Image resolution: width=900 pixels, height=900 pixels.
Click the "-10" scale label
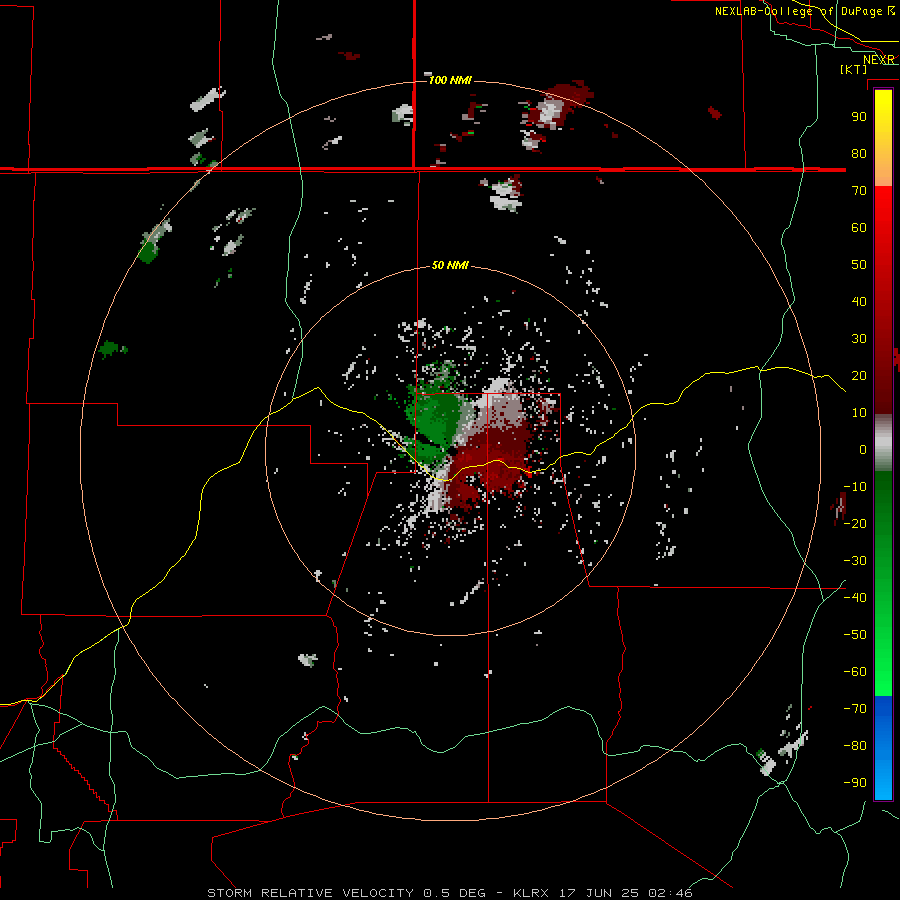coord(855,487)
